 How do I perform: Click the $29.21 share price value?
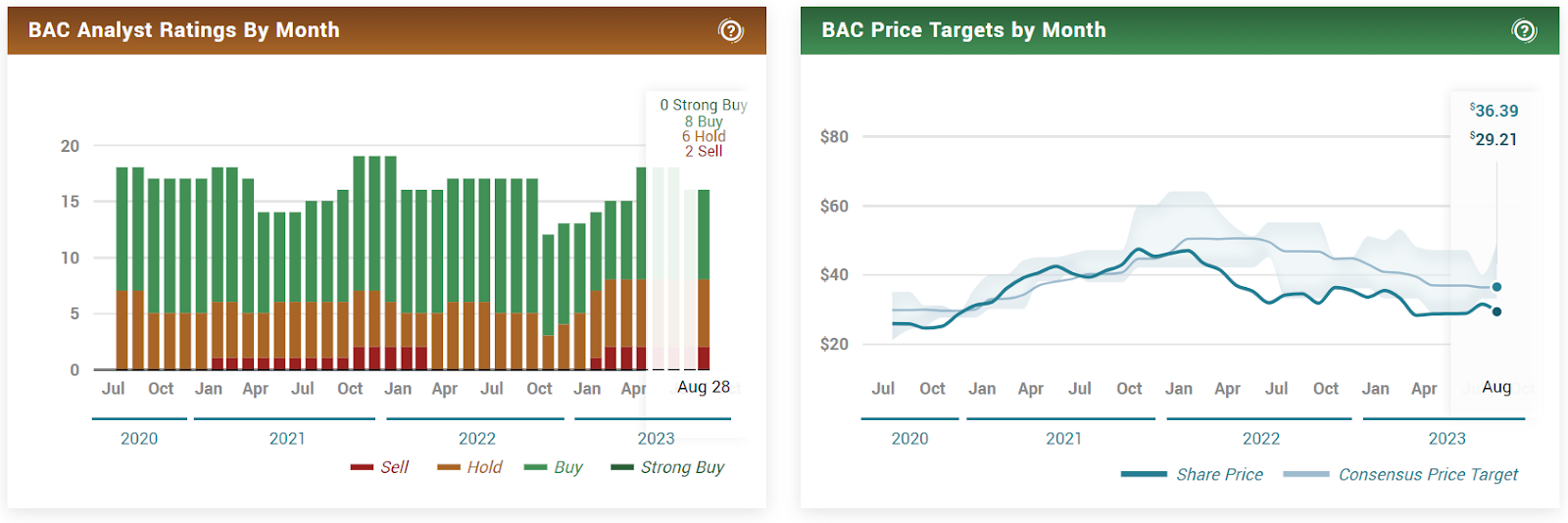1494,139
